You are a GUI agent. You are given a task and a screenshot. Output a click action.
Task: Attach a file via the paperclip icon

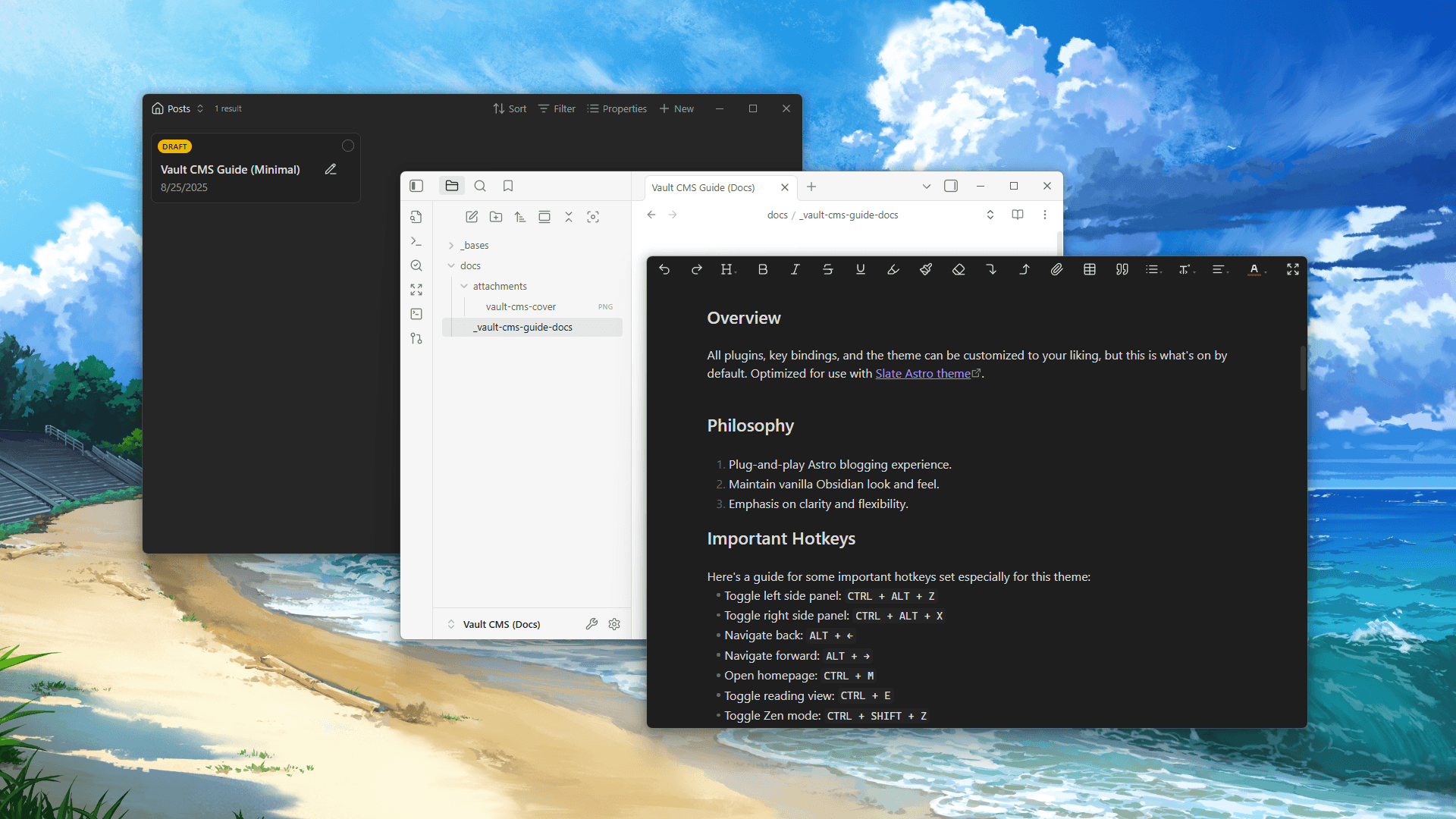1057,269
